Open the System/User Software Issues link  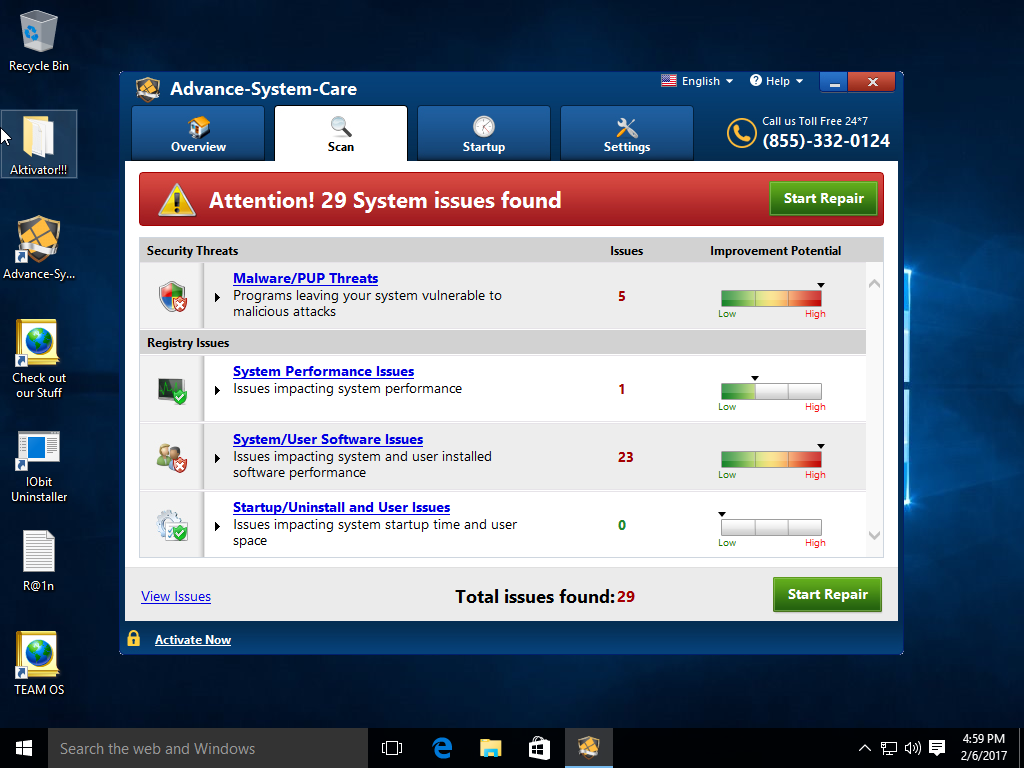coord(328,440)
